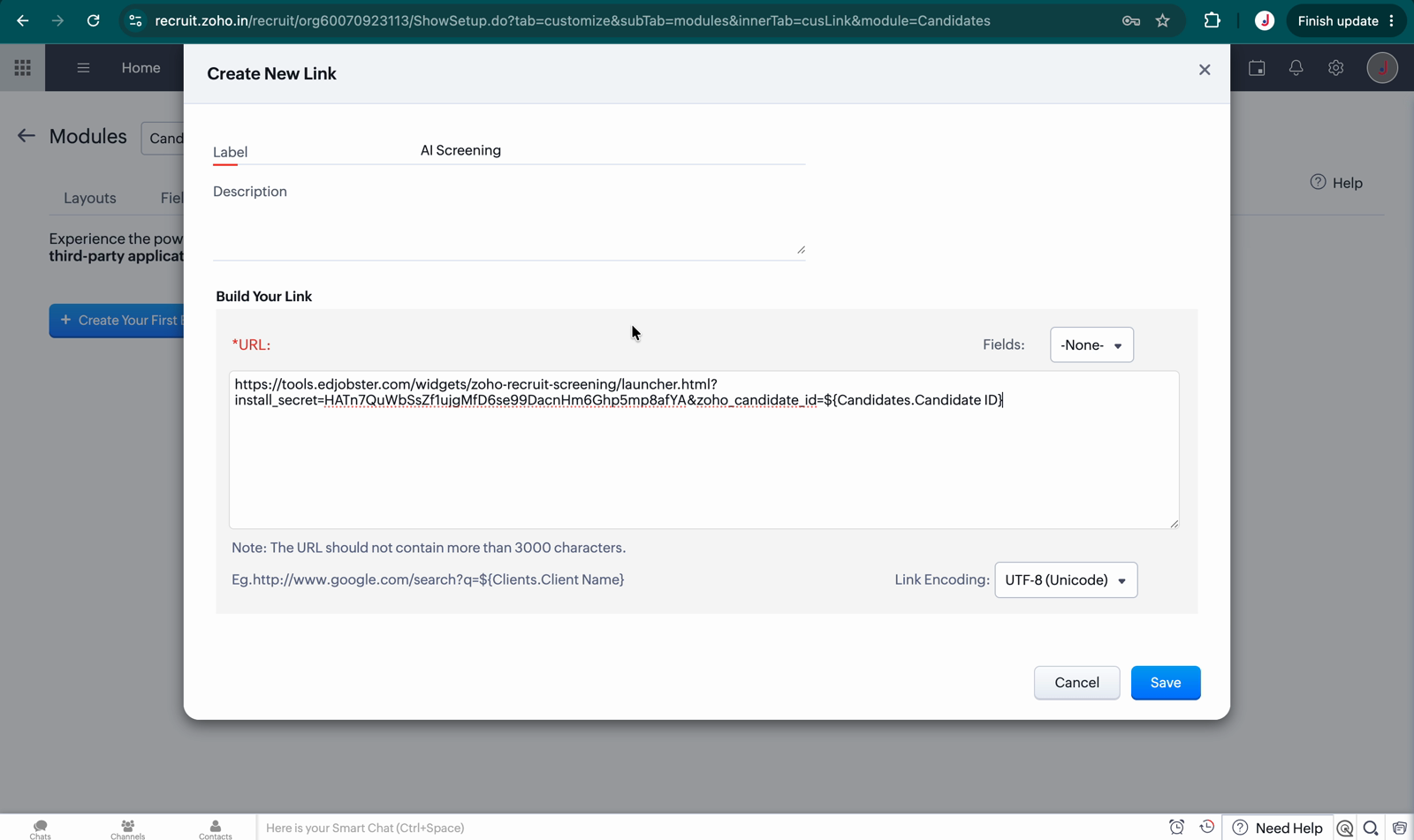The height and width of the screenshot is (840, 1414).
Task: Click the password key icon
Action: pyautogui.click(x=1131, y=20)
